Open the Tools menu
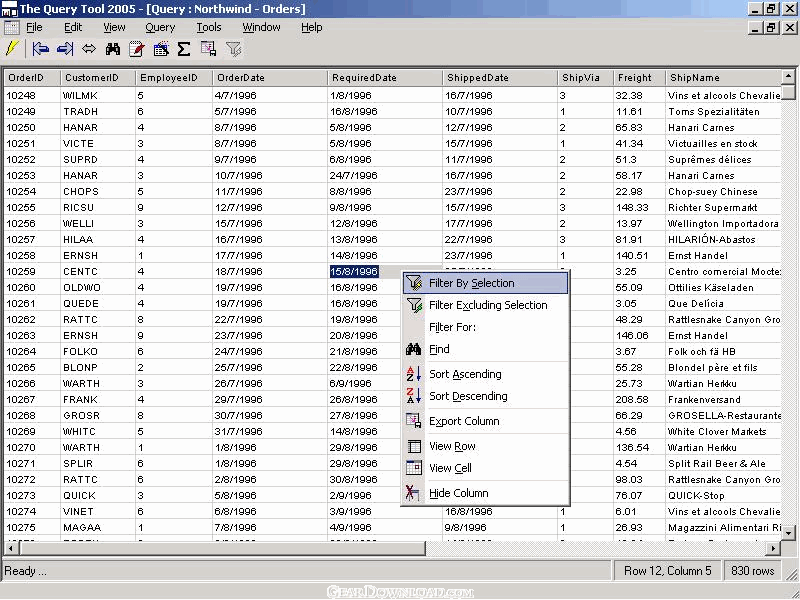This screenshot has height=600, width=800. coord(209,27)
